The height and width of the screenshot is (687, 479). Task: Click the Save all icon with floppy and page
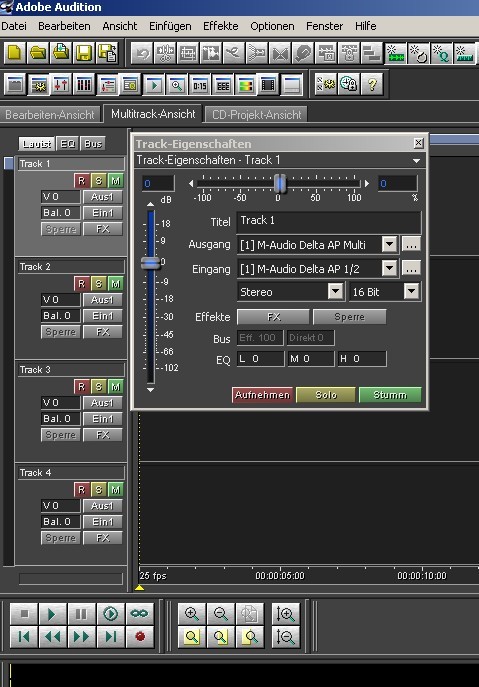[107, 53]
